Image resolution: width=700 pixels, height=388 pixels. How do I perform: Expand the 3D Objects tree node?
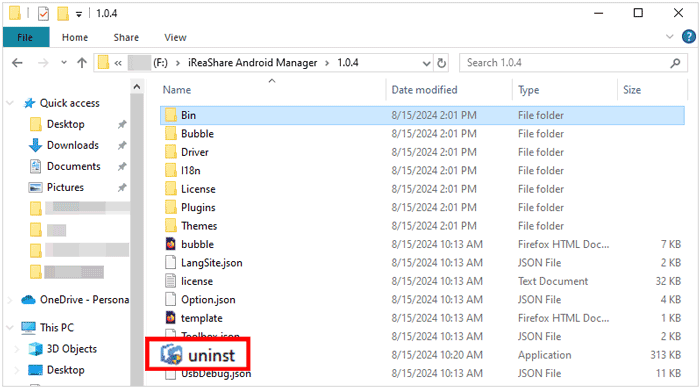[x=17, y=349]
